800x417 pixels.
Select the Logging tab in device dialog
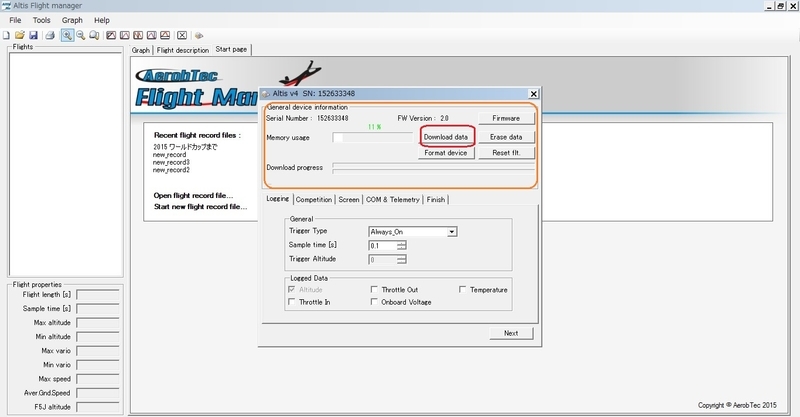coord(278,199)
